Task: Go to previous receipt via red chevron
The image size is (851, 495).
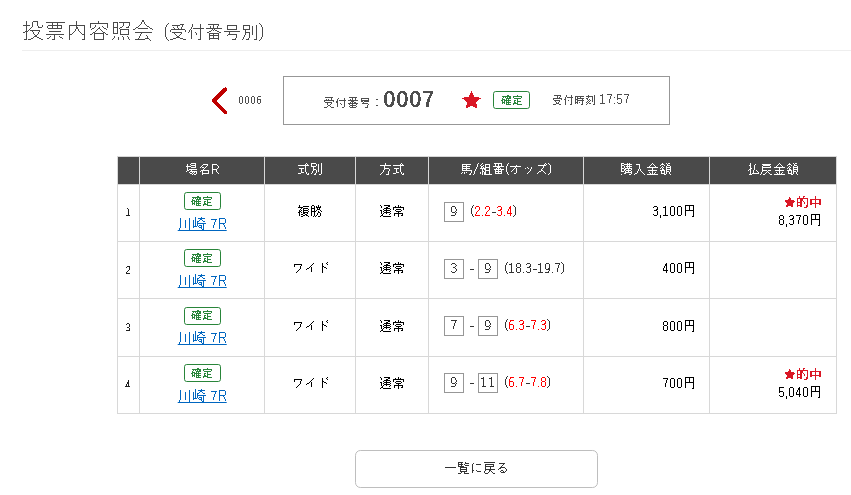Action: pyautogui.click(x=219, y=101)
